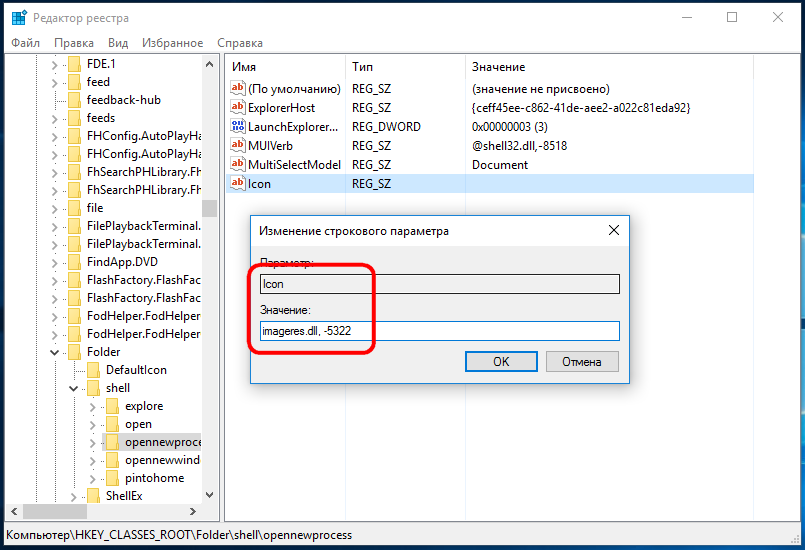Click the feed folder icon

(x=74, y=82)
